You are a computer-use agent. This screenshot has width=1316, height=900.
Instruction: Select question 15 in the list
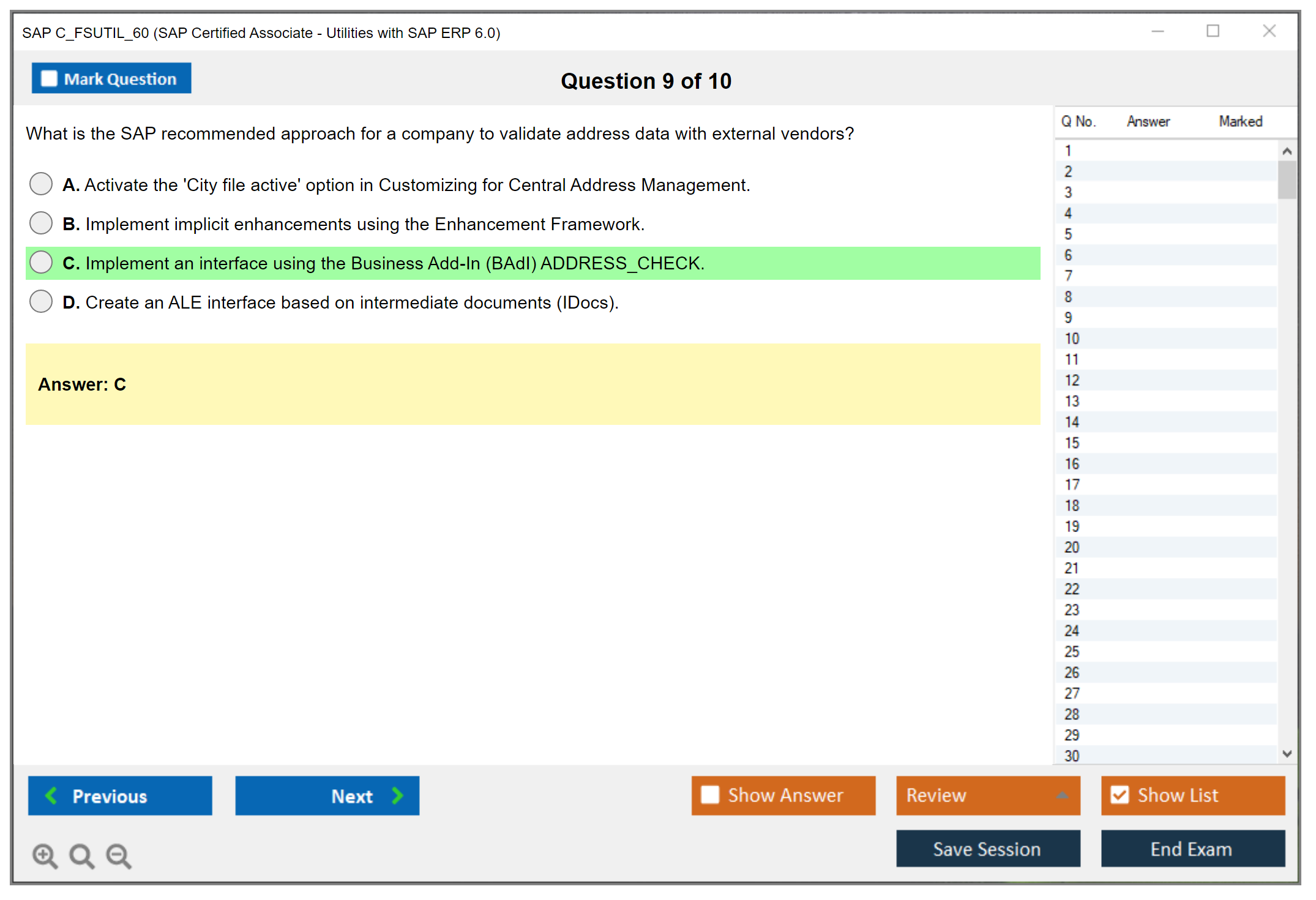(1072, 443)
